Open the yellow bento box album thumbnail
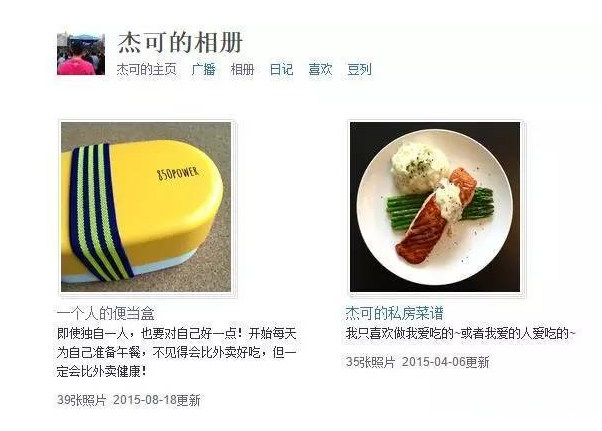 [x=146, y=207]
